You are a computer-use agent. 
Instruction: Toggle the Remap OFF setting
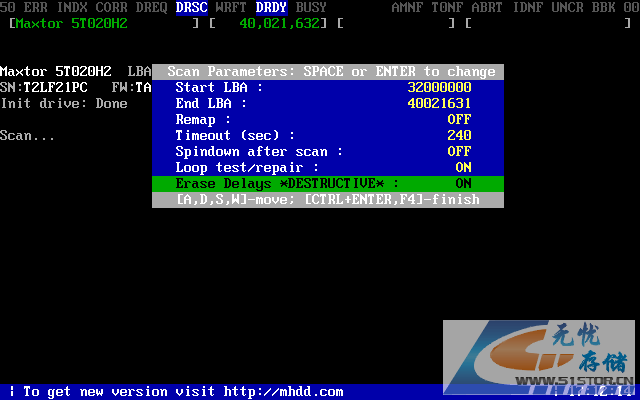pyautogui.click(x=459, y=119)
